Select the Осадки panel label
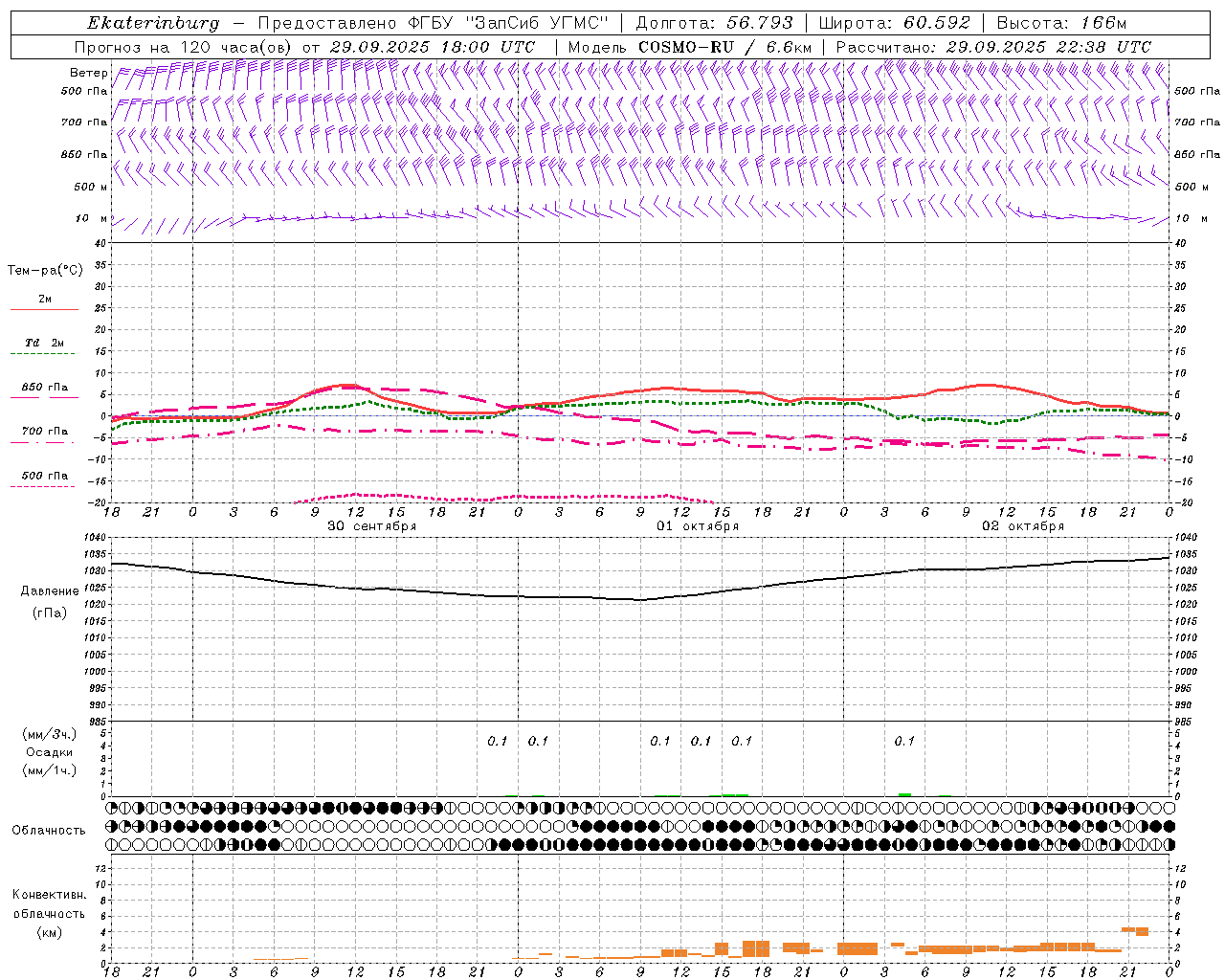 (50, 752)
